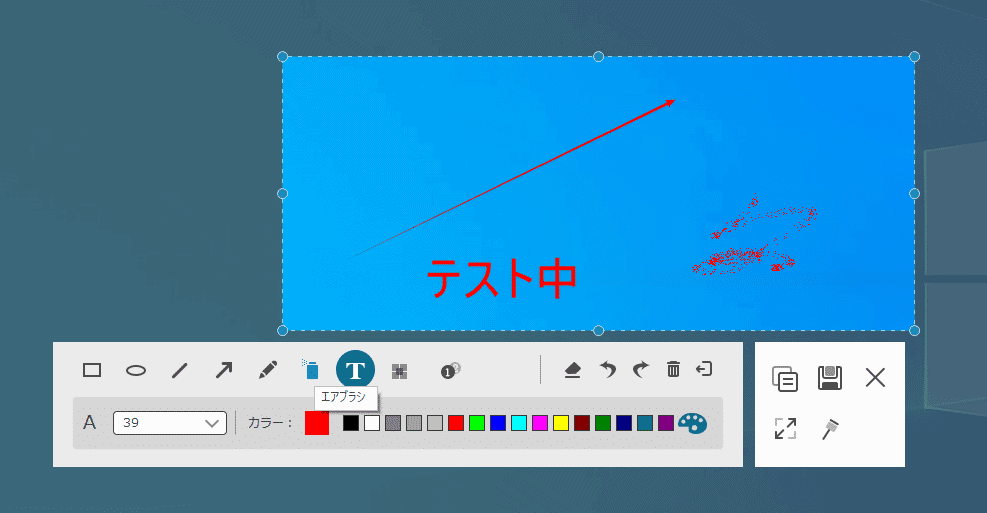Select the rectangle shape tool
987x513 pixels.
coord(92,370)
